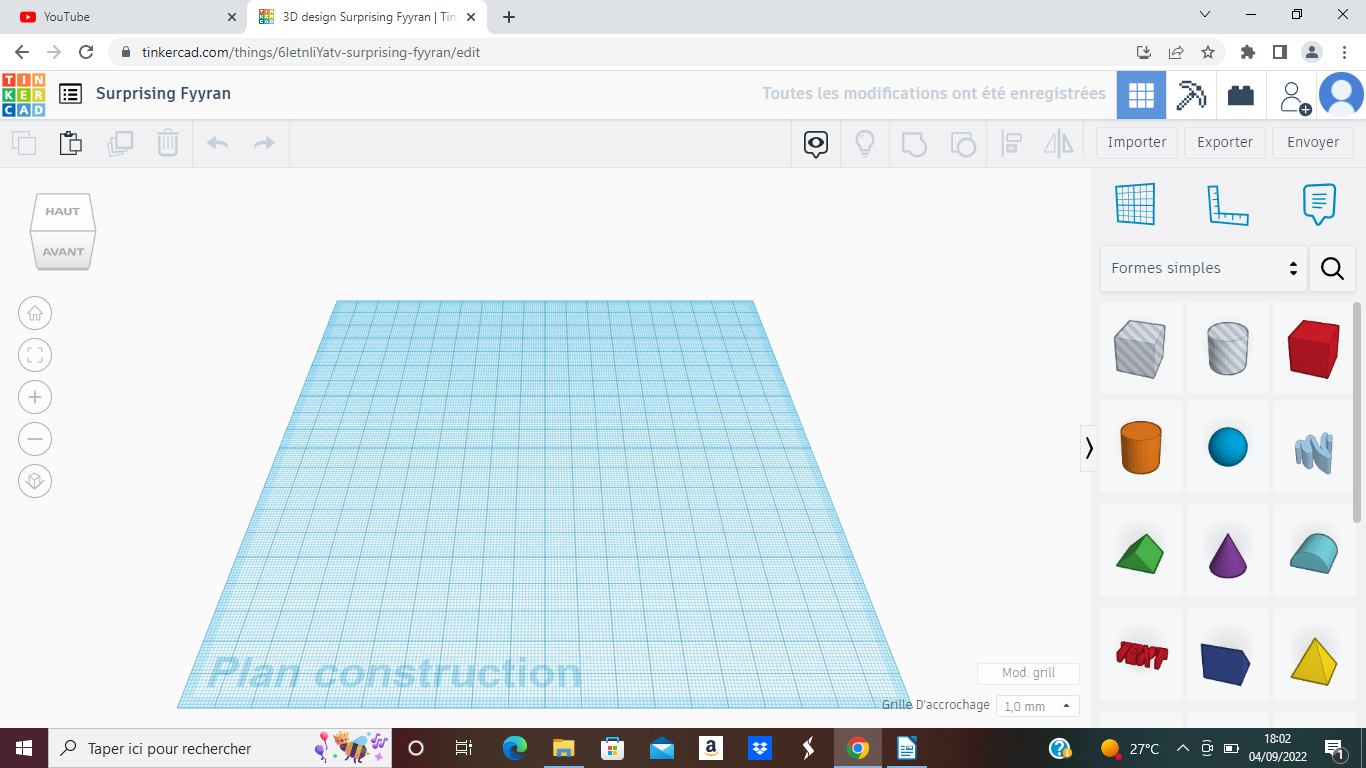The height and width of the screenshot is (768, 1366).
Task: Open the Grille D'accrochage 1,0 mm dropdown
Action: (x=1038, y=706)
